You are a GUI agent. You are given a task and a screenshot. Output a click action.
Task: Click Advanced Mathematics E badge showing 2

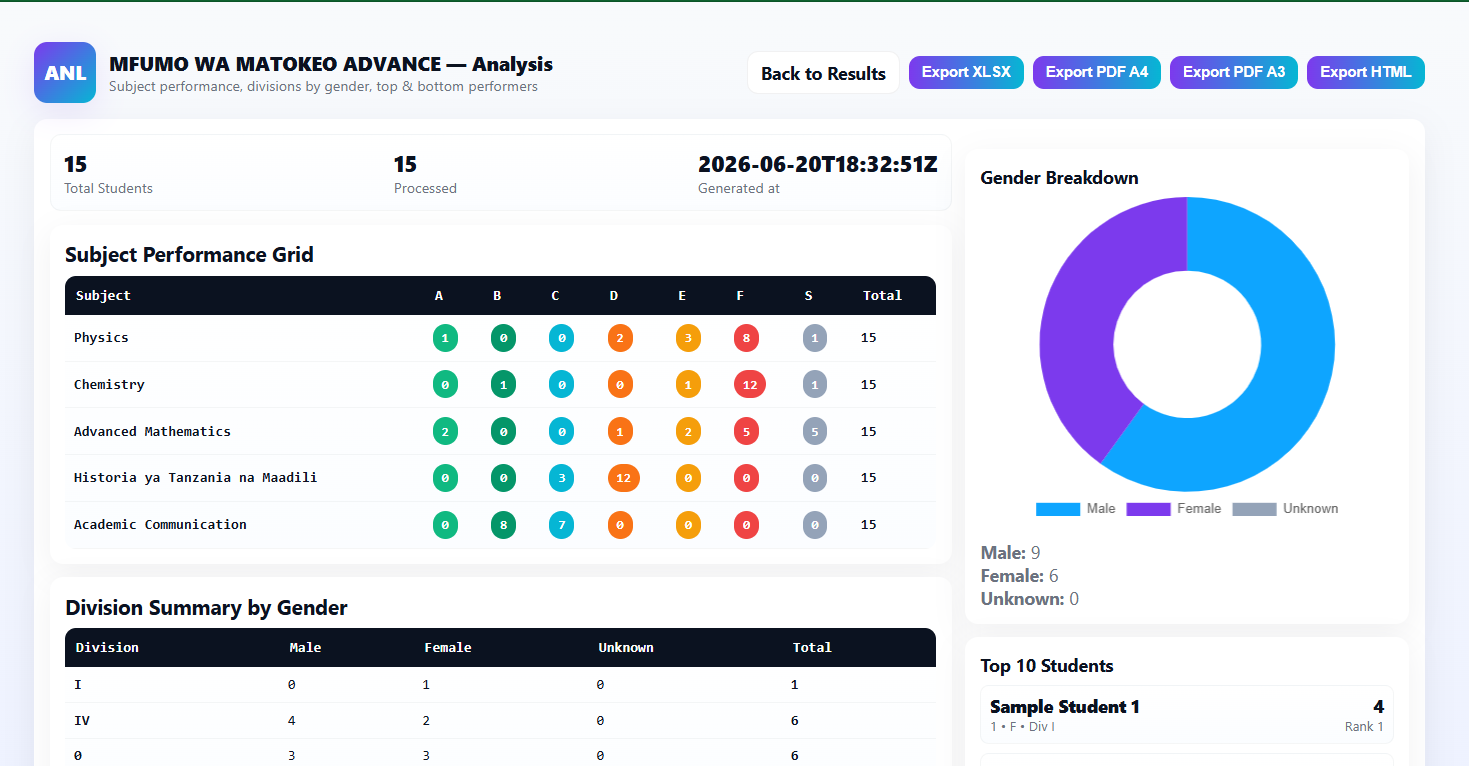(688, 431)
